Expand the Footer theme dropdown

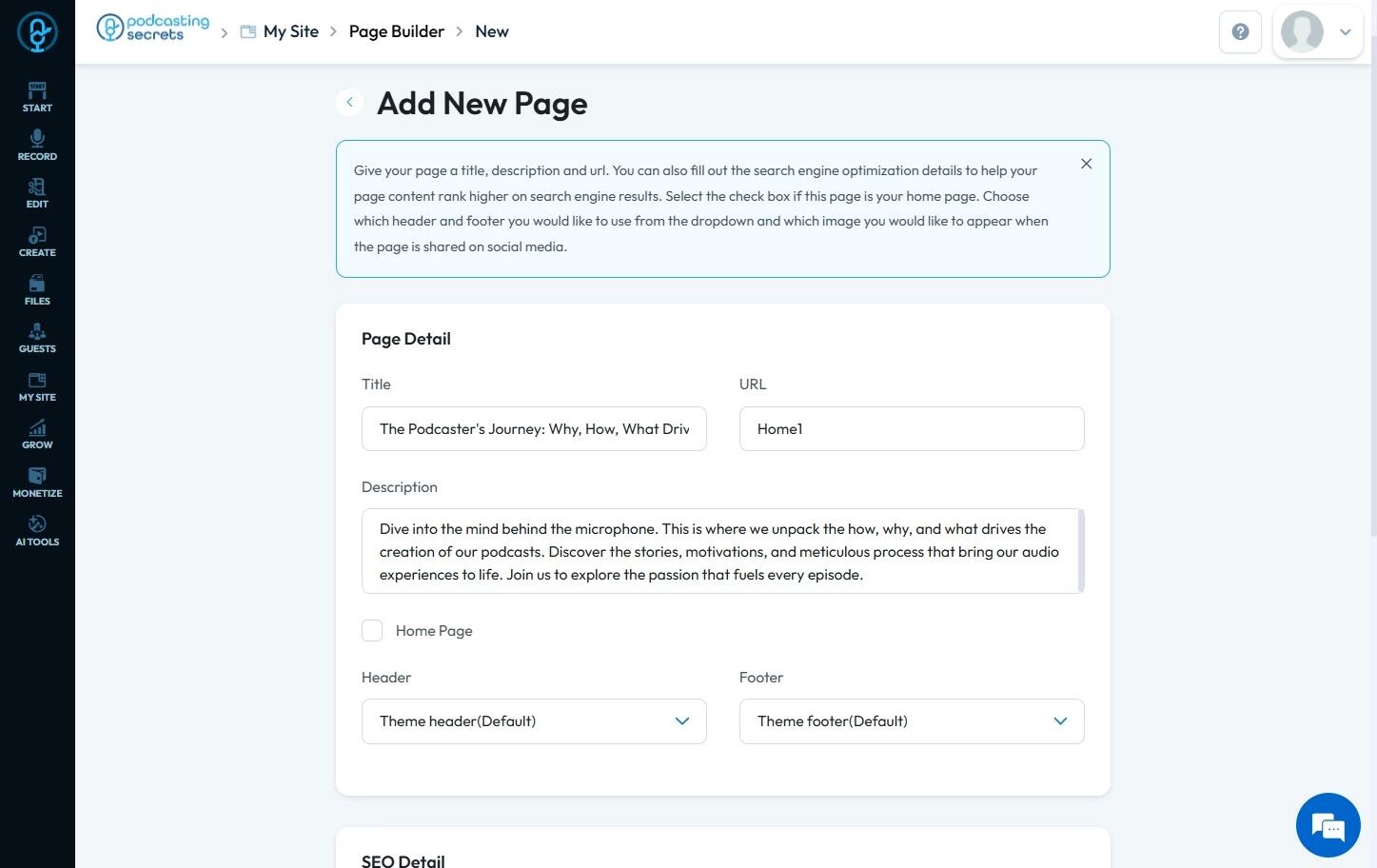coord(911,721)
